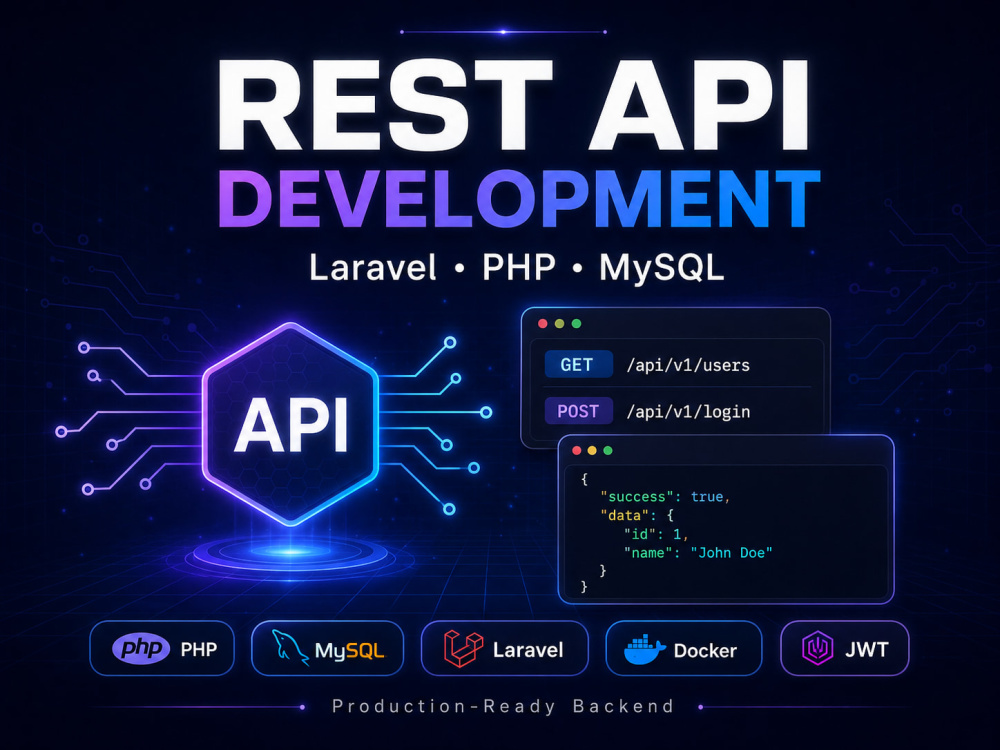Select the JWT badge label text

(866, 650)
